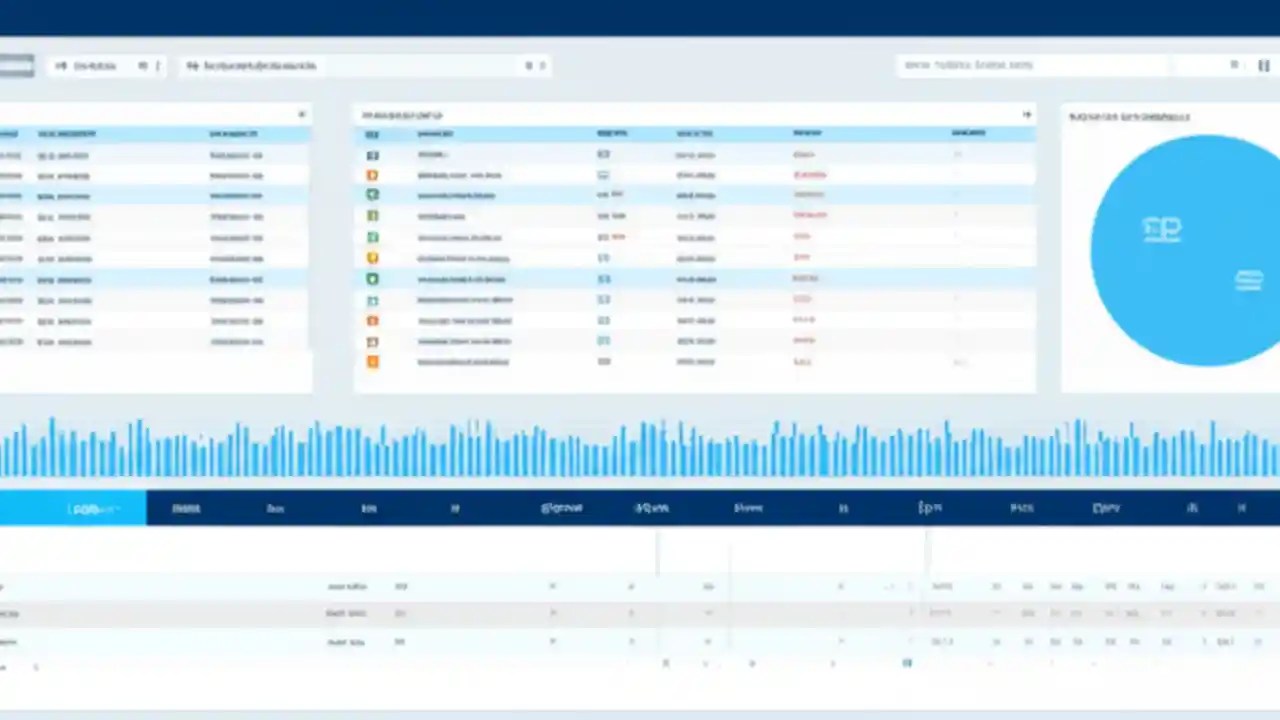Image resolution: width=1280 pixels, height=720 pixels.
Task: Click the orange warning icon on the second row
Action: click(372, 175)
